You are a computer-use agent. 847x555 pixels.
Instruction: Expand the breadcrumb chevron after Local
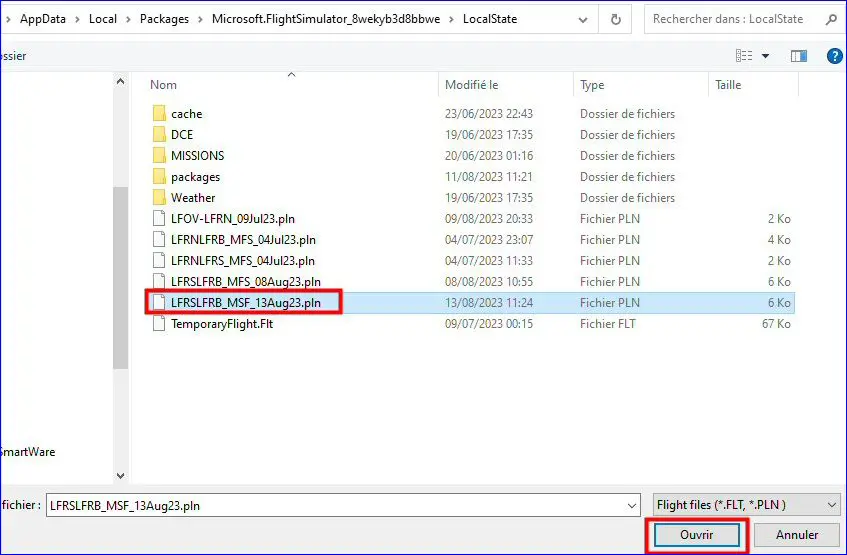pos(128,19)
